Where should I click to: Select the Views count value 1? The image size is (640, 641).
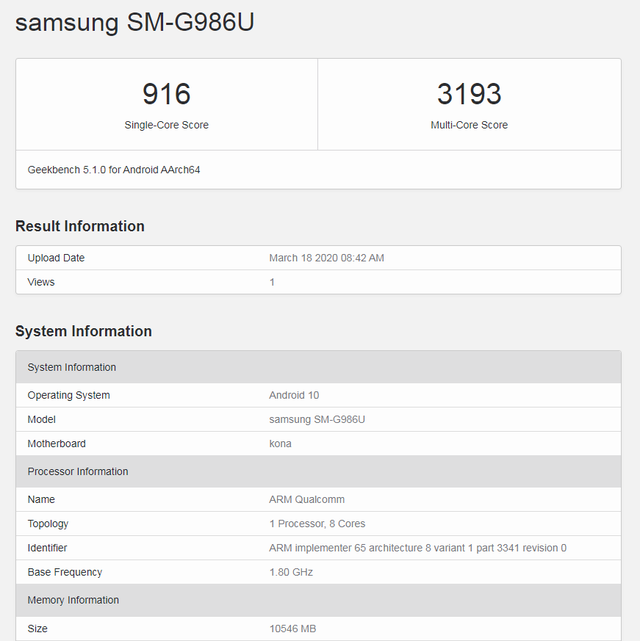(x=272, y=282)
